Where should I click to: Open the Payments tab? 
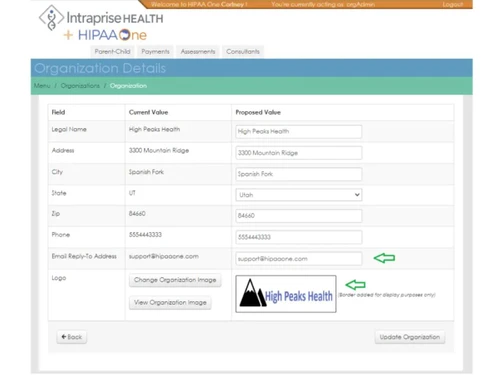point(155,51)
